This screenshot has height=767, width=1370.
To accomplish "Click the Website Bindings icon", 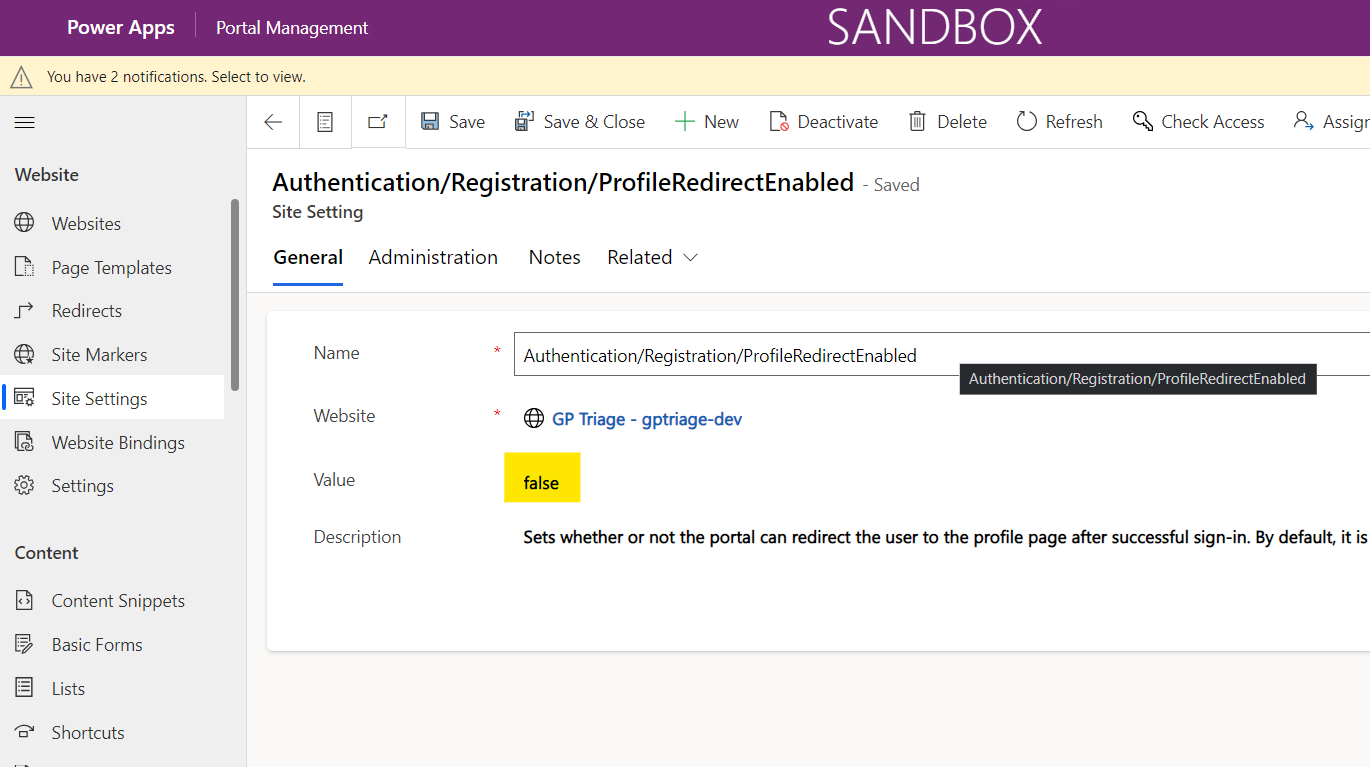I will [x=24, y=442].
